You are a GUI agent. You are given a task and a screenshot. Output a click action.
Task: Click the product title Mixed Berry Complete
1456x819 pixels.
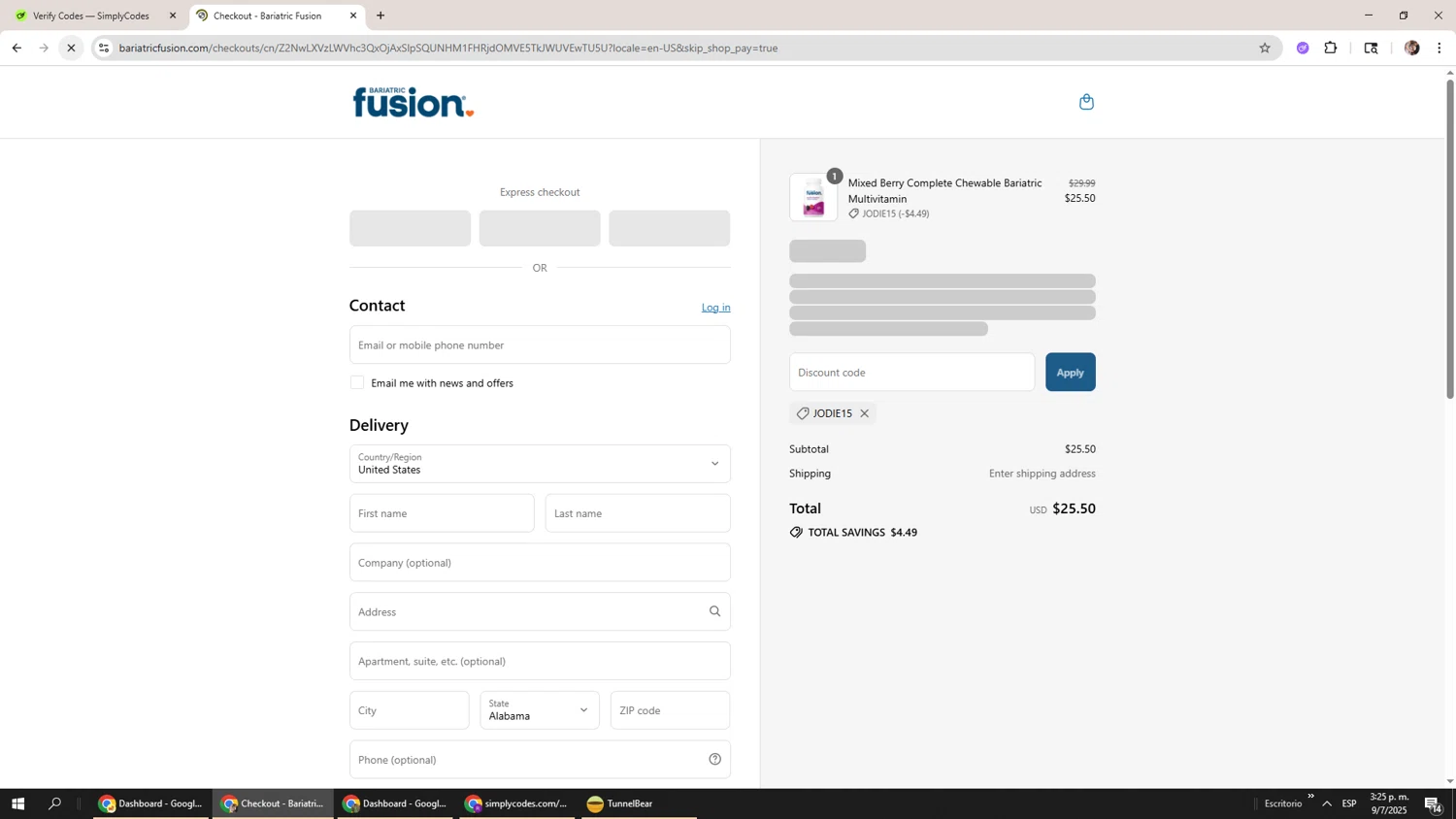click(x=944, y=191)
